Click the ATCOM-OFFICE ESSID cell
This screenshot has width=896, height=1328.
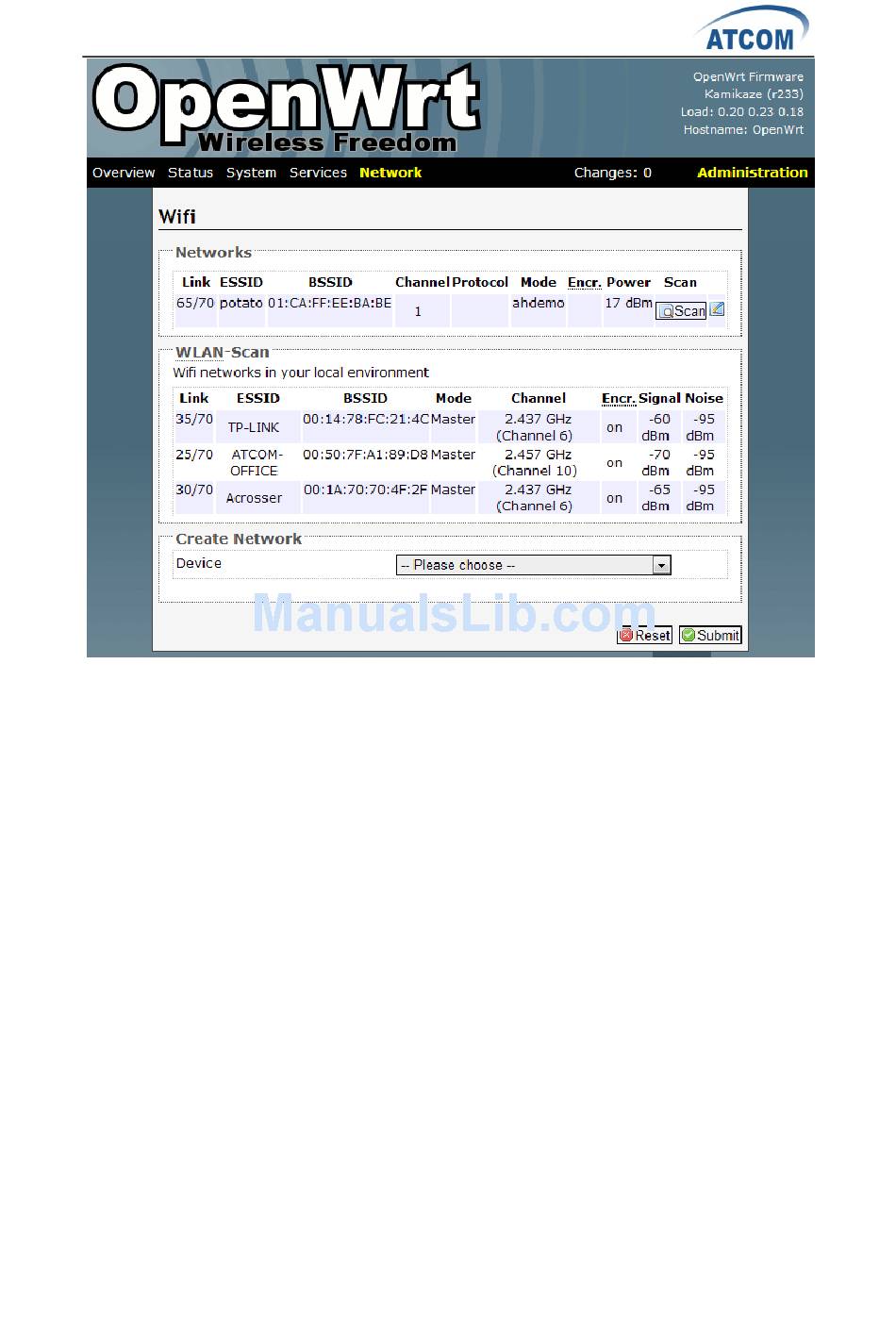click(x=255, y=462)
